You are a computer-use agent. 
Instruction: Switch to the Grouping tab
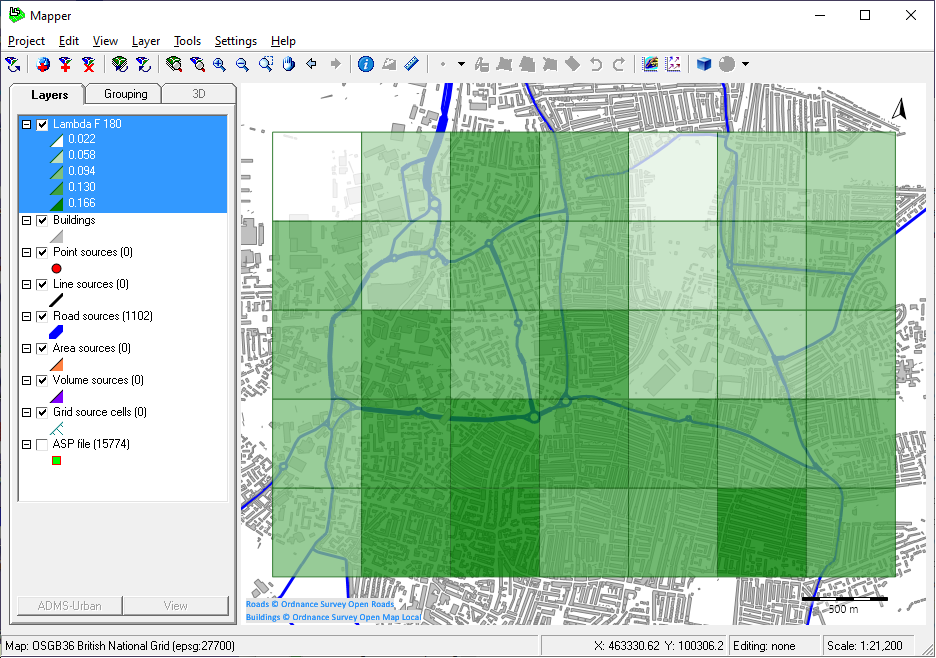coord(126,94)
